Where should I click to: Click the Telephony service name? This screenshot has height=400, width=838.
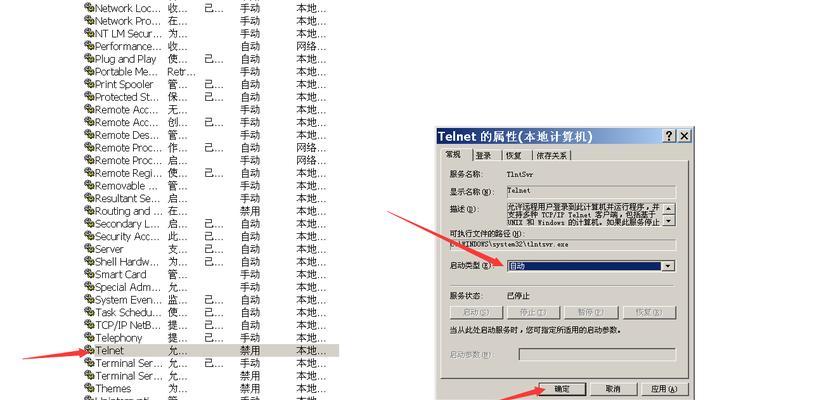(x=119, y=337)
